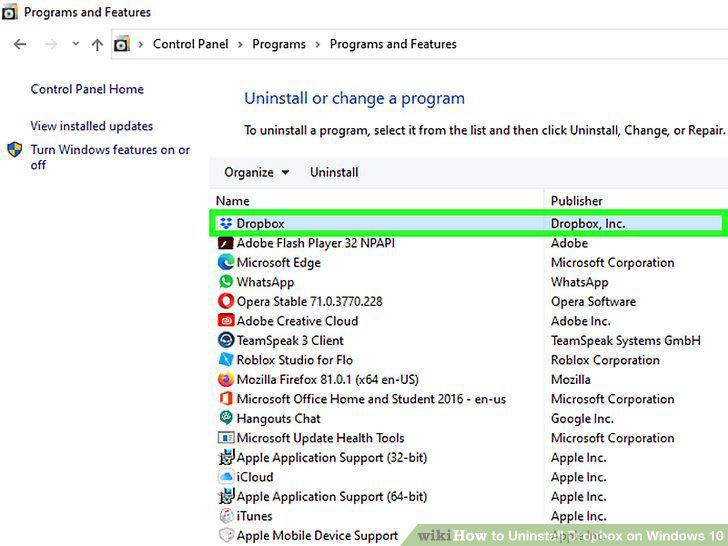Click Apple Application Support (64-bit) icon

pos(226,496)
